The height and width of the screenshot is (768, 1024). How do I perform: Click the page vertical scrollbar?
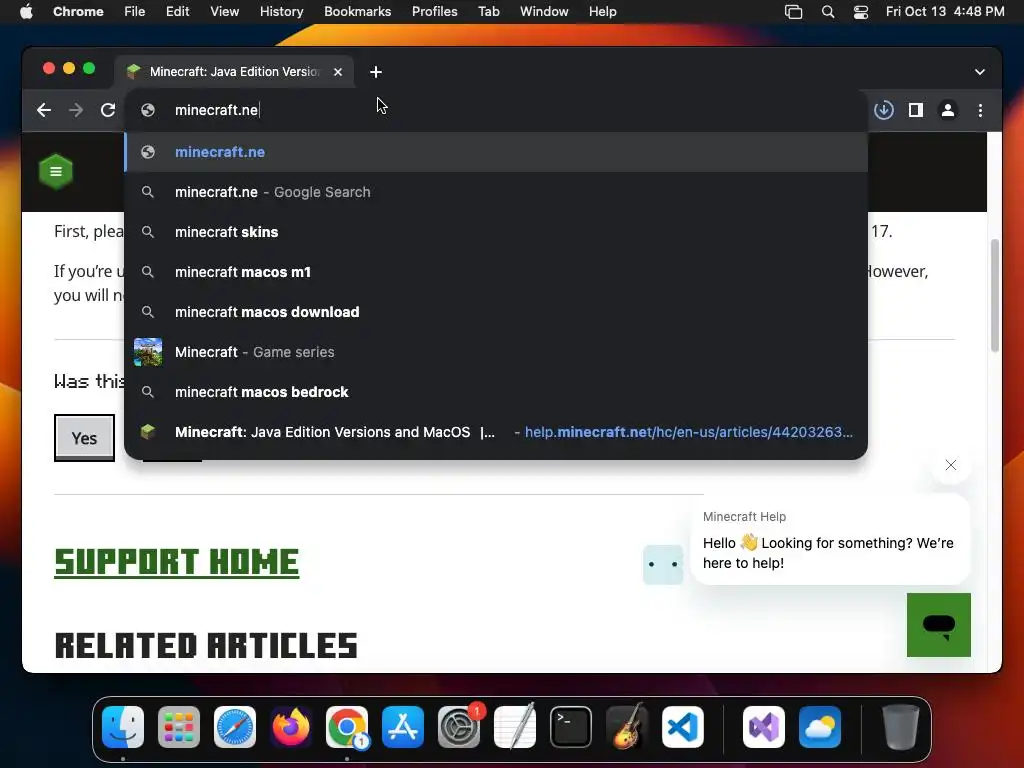(995, 296)
